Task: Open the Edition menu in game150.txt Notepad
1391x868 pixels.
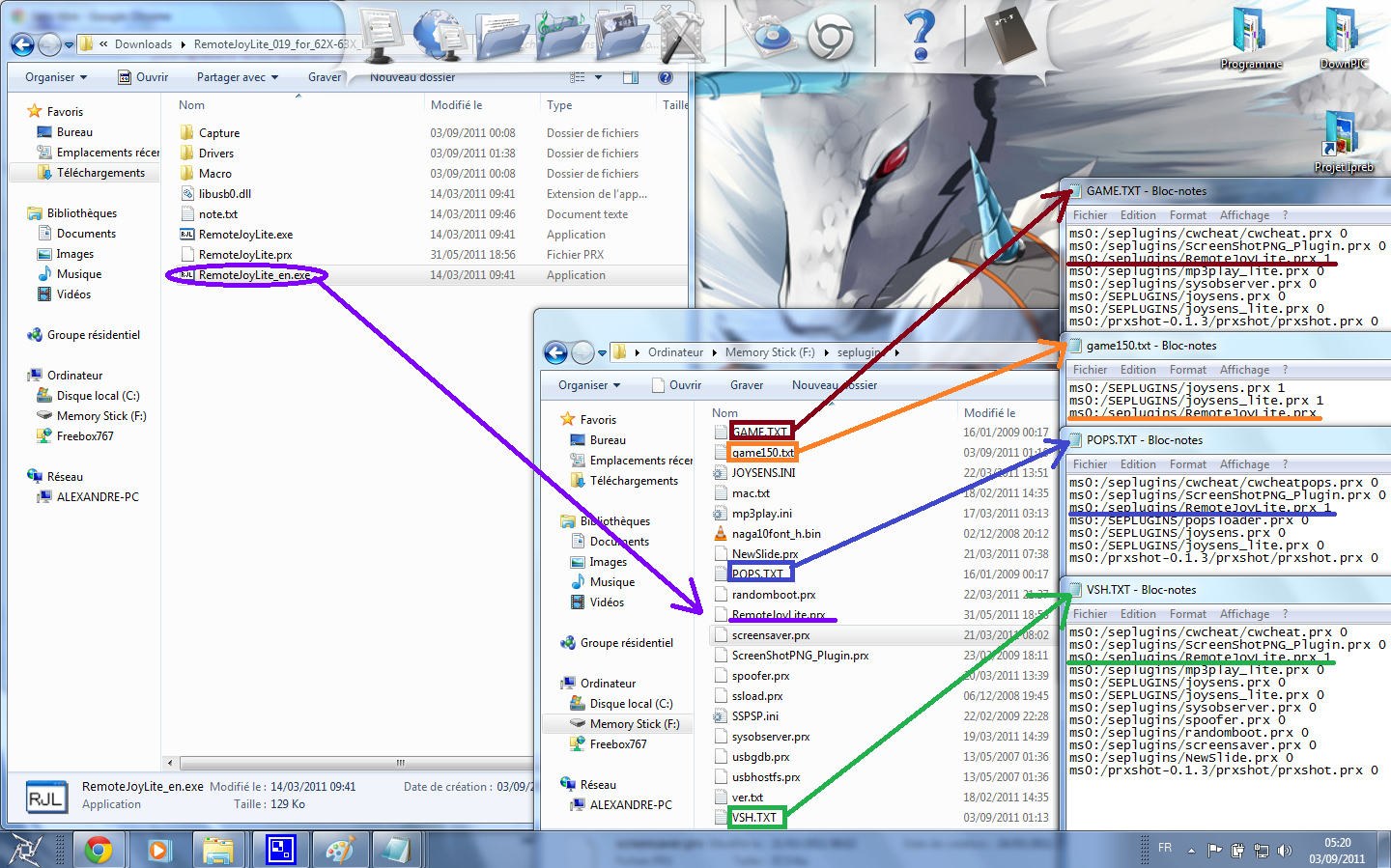Action: point(1138,370)
